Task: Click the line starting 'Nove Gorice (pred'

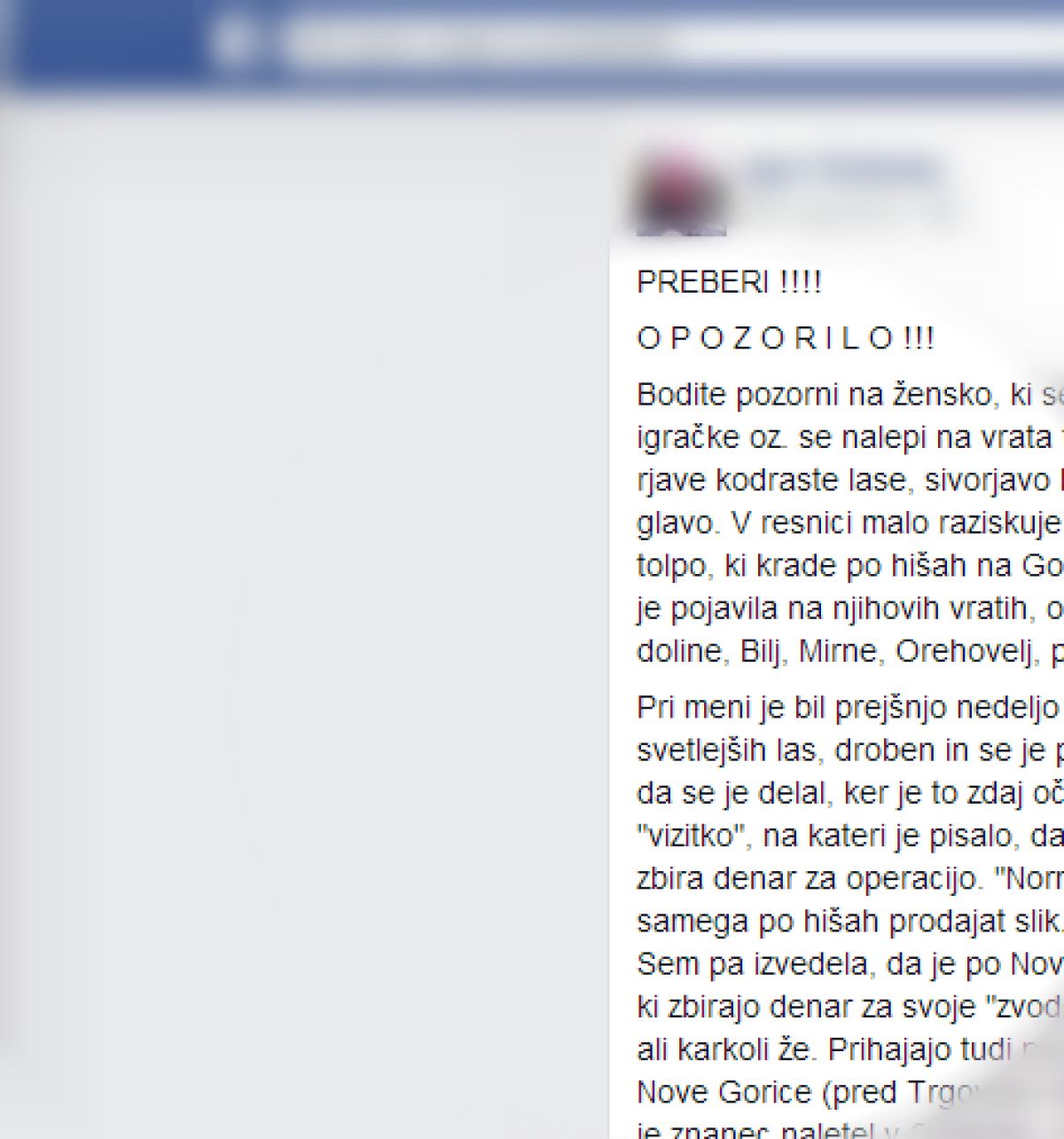Action: pyautogui.click(x=850, y=1092)
